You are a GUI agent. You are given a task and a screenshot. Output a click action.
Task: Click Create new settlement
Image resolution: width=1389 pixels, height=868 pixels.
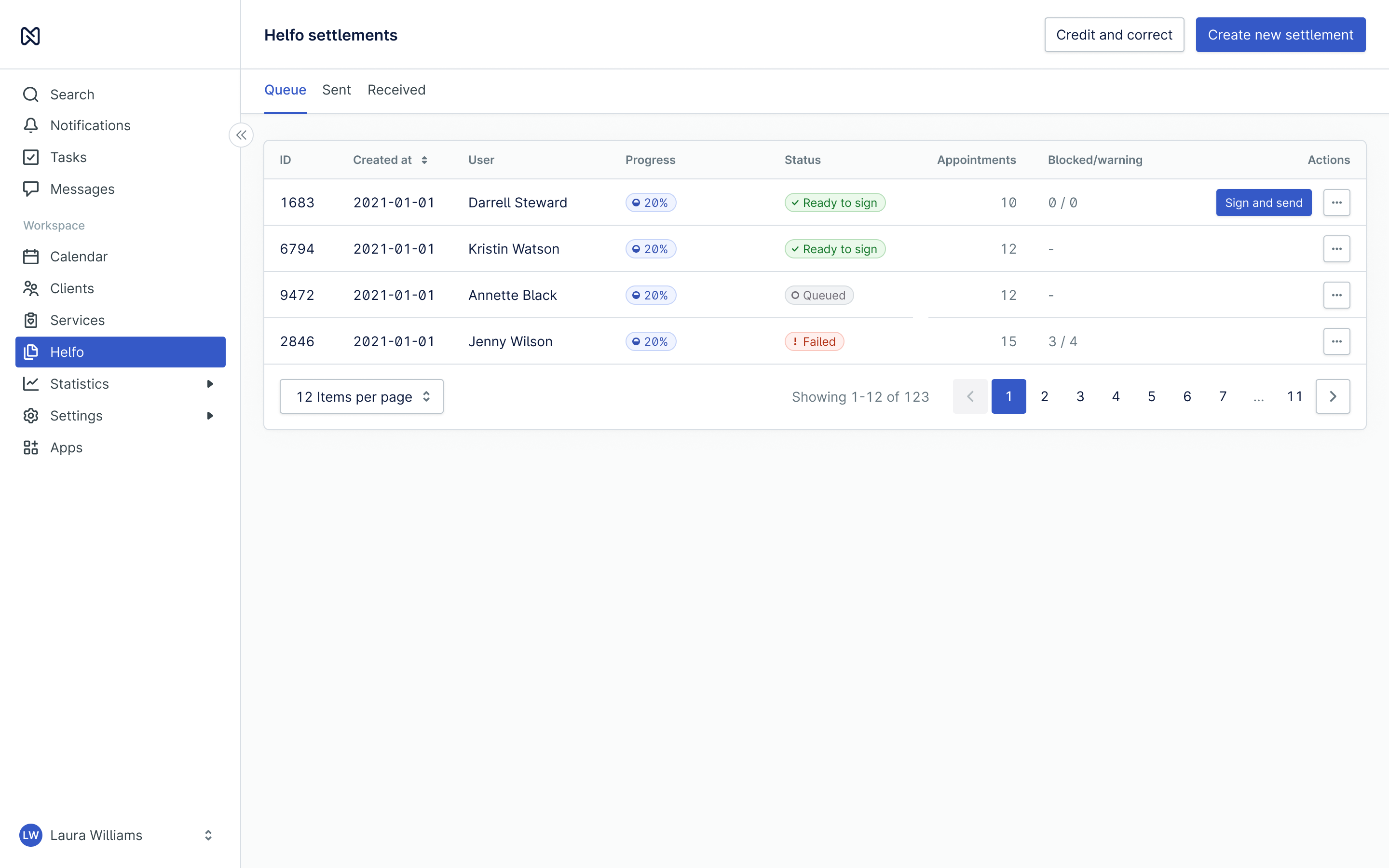(x=1280, y=35)
